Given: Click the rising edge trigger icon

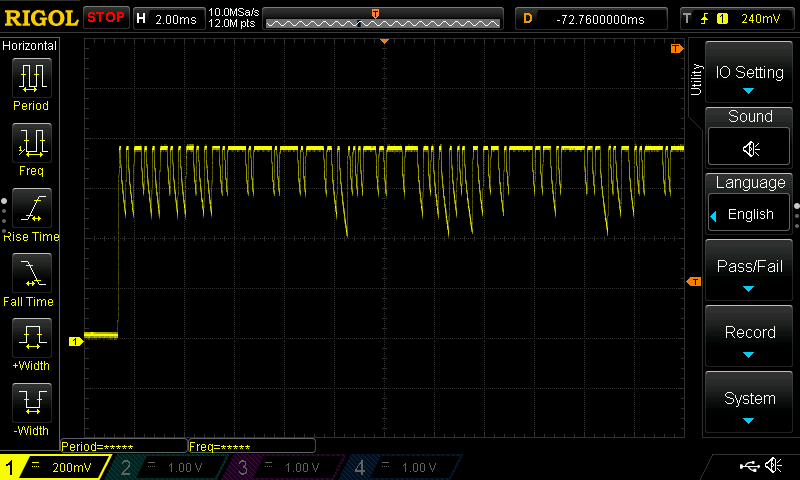Looking at the screenshot, I should click(x=704, y=19).
